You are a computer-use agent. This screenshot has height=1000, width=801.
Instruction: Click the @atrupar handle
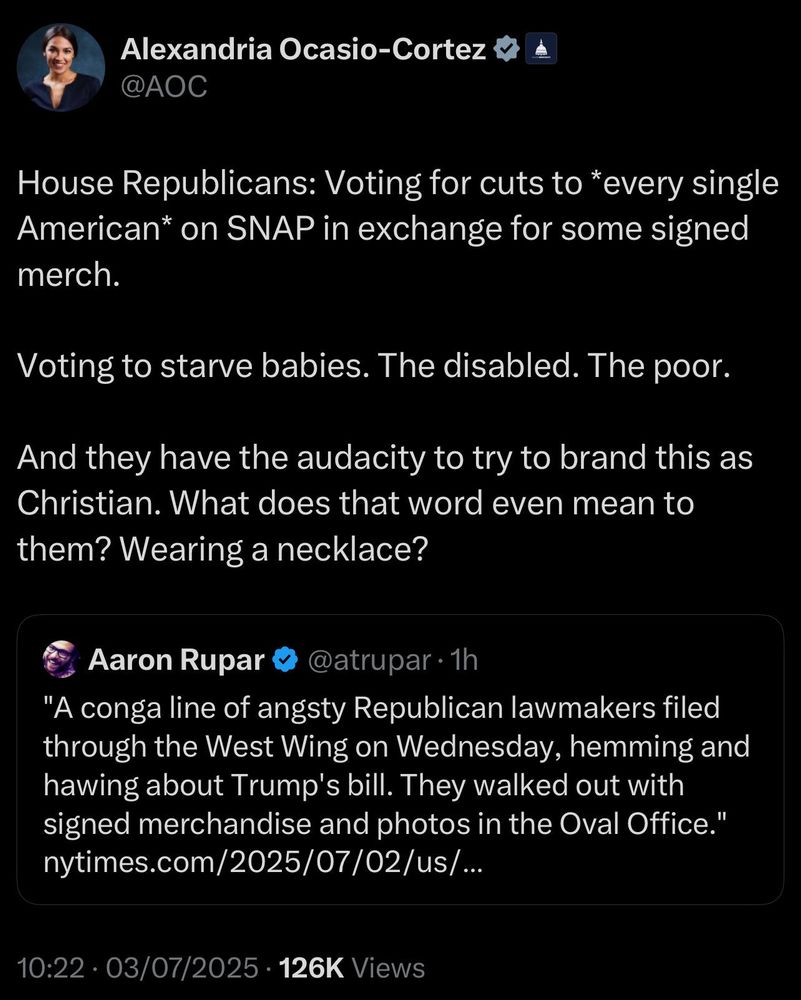coord(369,661)
